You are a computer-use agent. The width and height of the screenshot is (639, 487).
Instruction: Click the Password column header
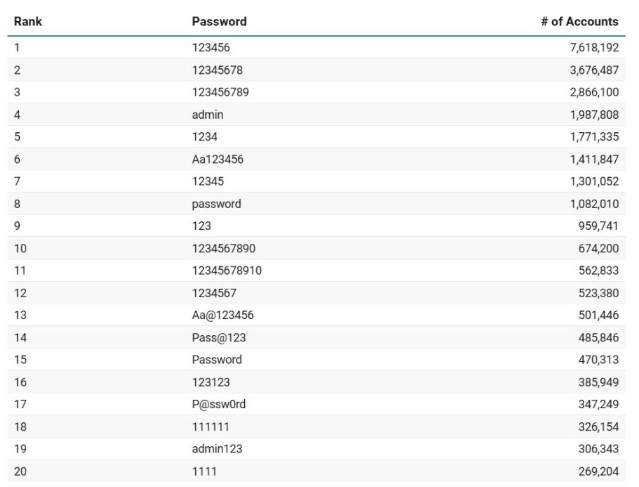click(219, 21)
